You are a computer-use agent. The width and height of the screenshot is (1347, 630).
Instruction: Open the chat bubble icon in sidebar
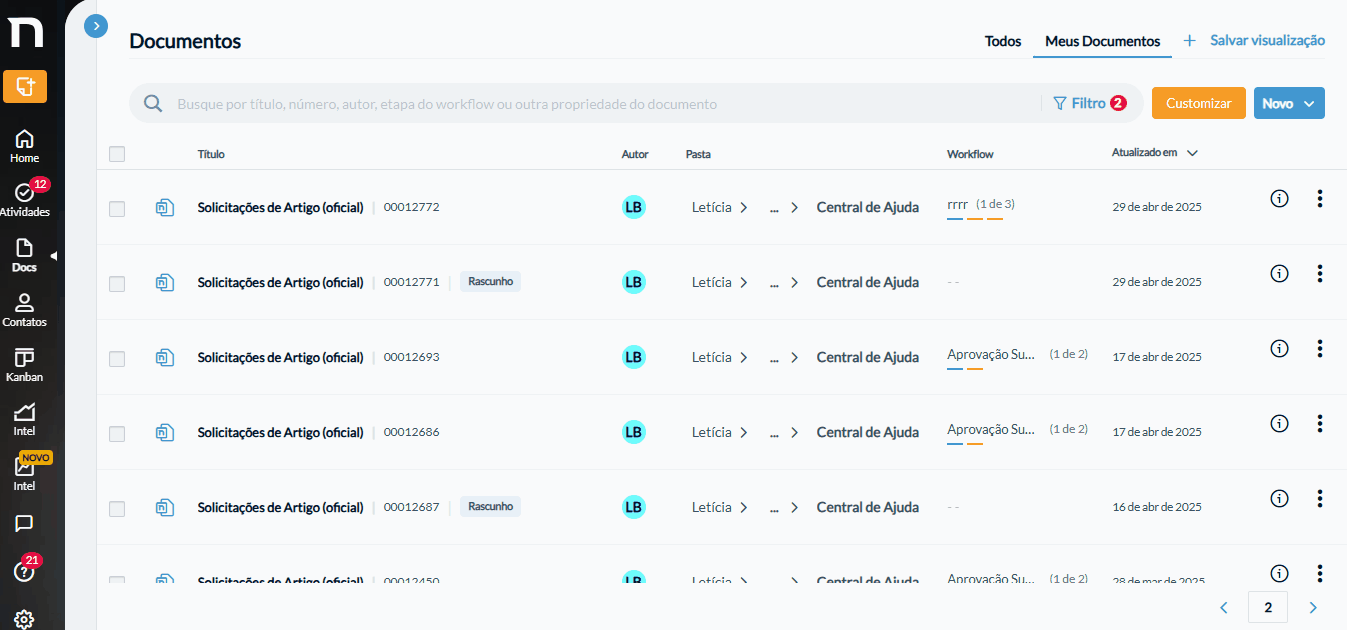pos(25,523)
